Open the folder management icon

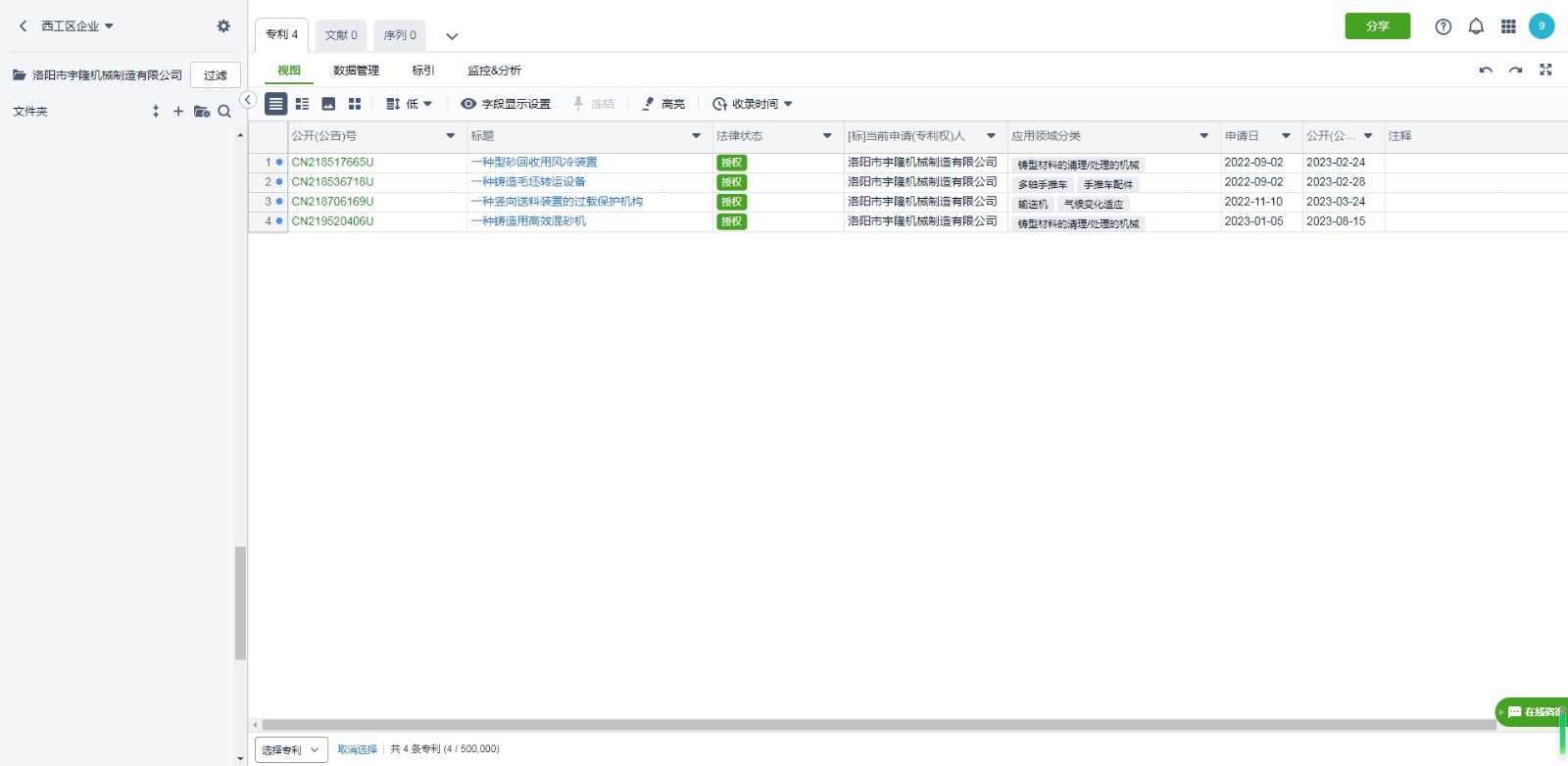(202, 112)
